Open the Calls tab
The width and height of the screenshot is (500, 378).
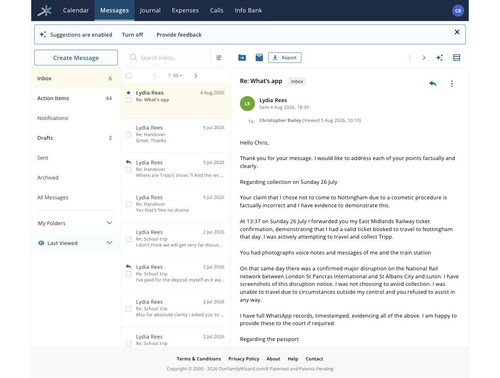coord(216,10)
